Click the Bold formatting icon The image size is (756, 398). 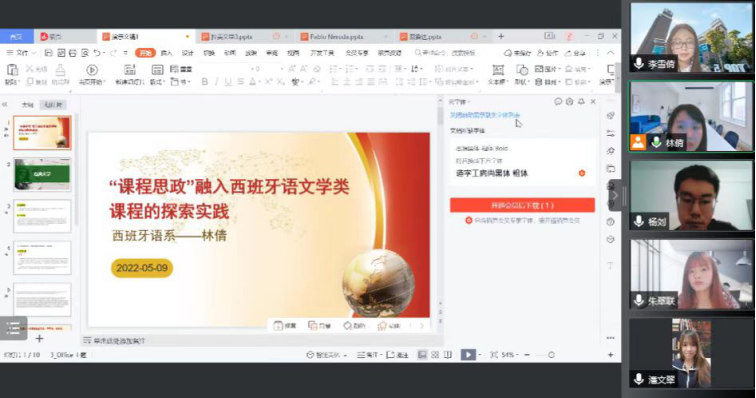tap(204, 82)
